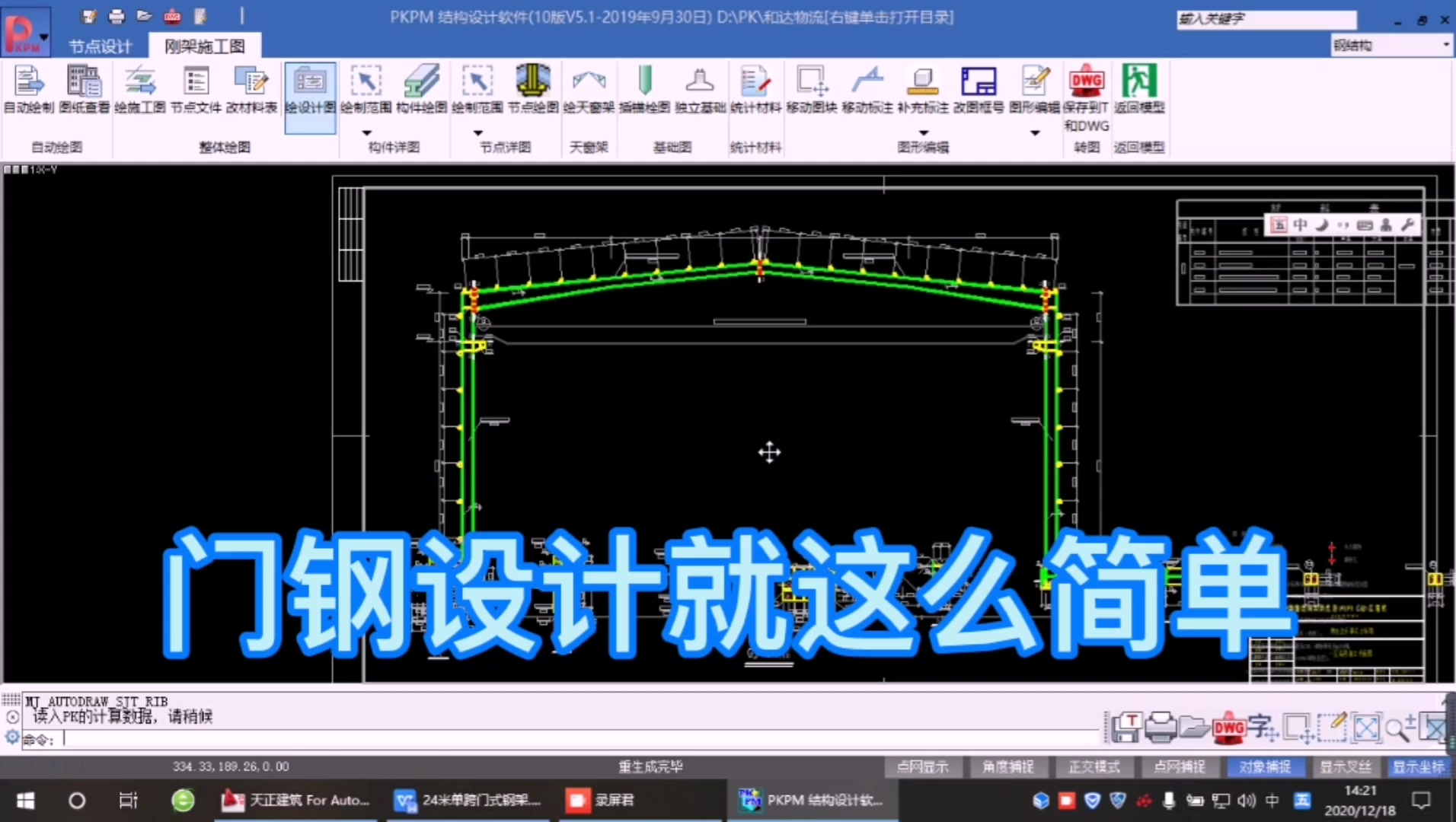The image size is (1456, 822).
Task: Expand dropdown under 构件详图 绘制范围
Action: tap(366, 132)
